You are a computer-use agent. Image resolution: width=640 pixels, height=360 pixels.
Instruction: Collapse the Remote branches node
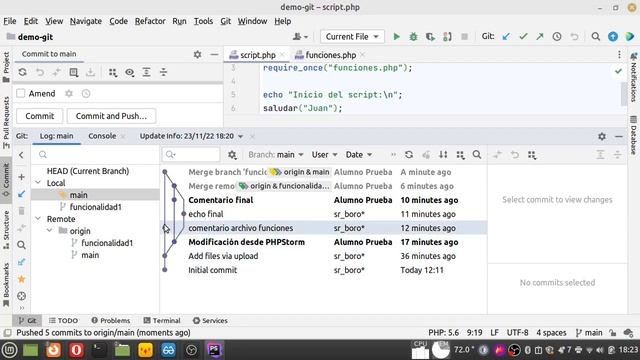click(x=38, y=219)
